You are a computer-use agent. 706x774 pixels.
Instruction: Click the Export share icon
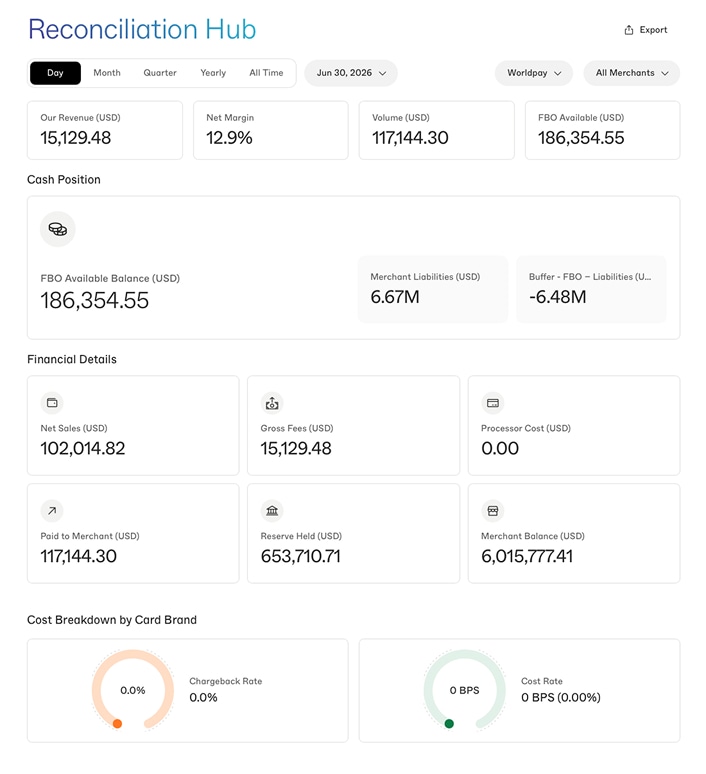[628, 30]
